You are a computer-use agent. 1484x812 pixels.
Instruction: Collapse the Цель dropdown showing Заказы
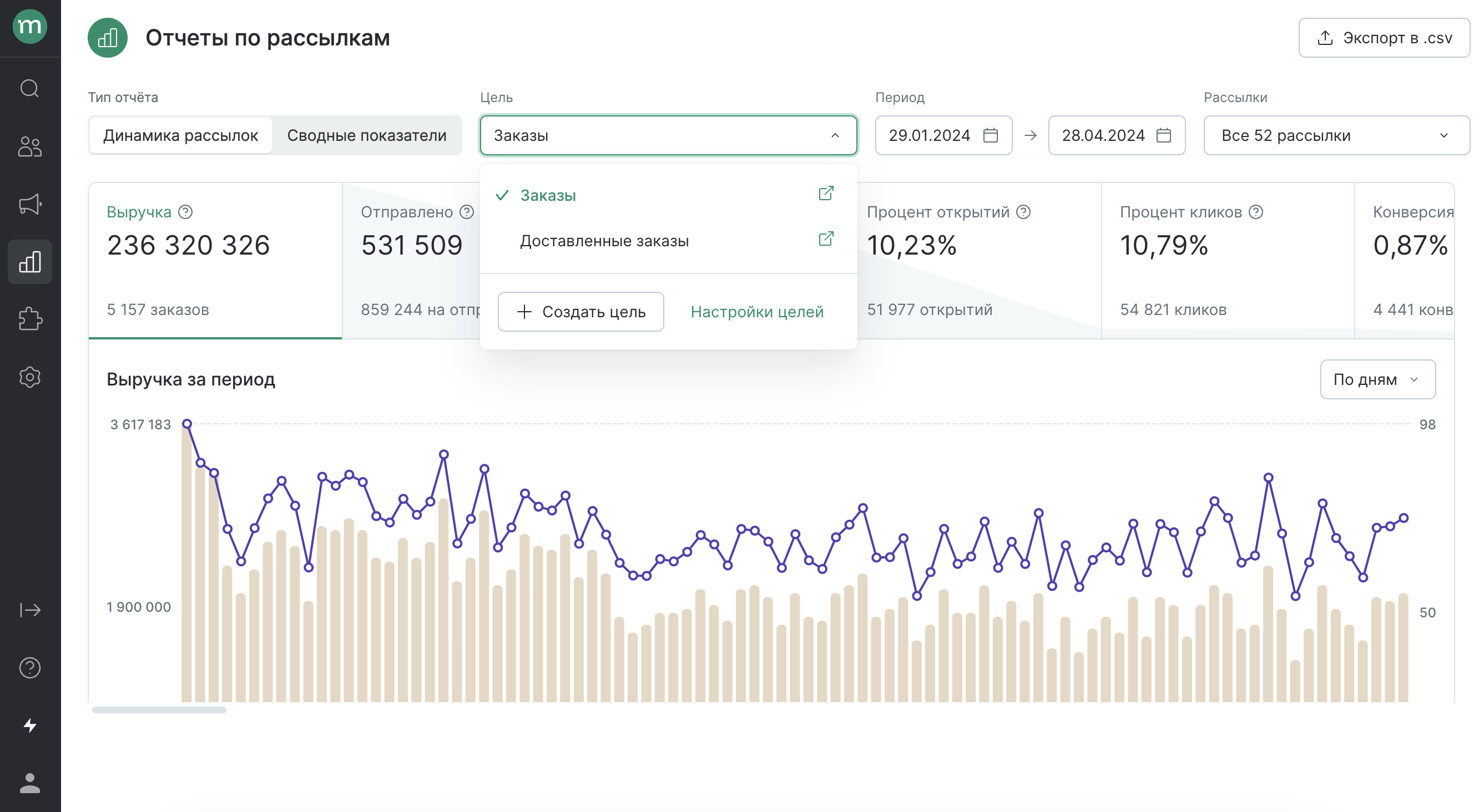coord(668,135)
